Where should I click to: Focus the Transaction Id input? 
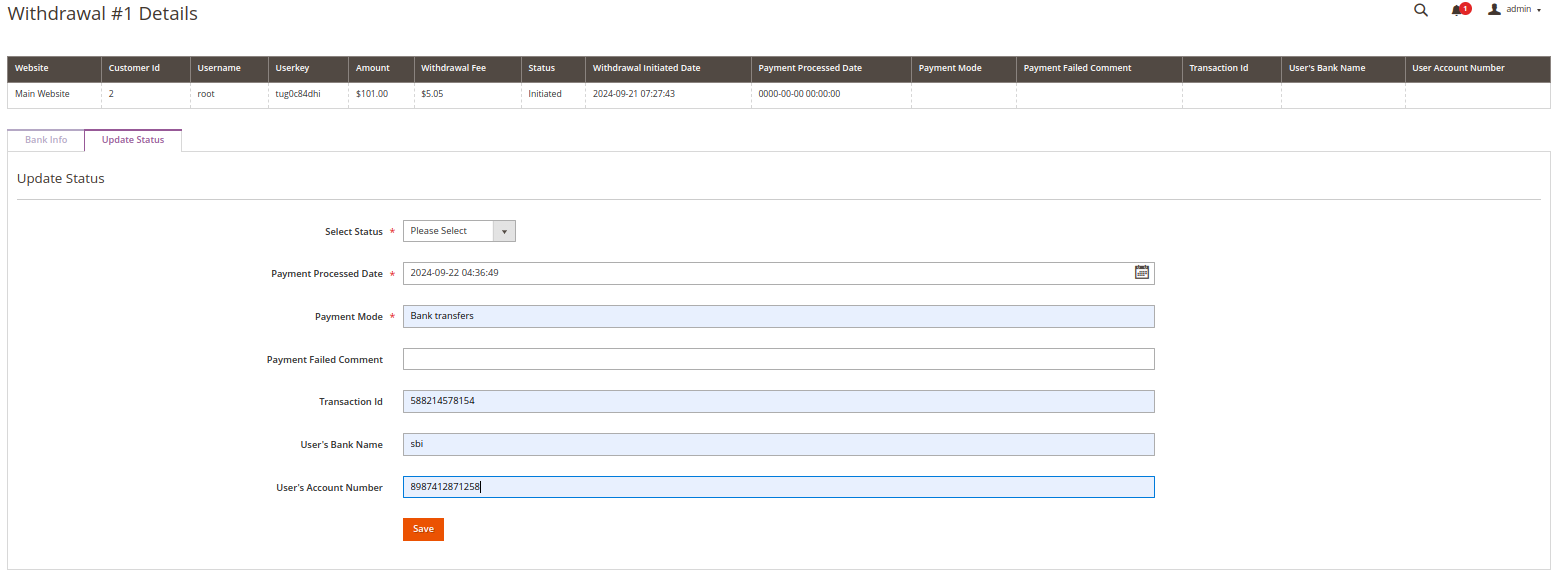778,401
